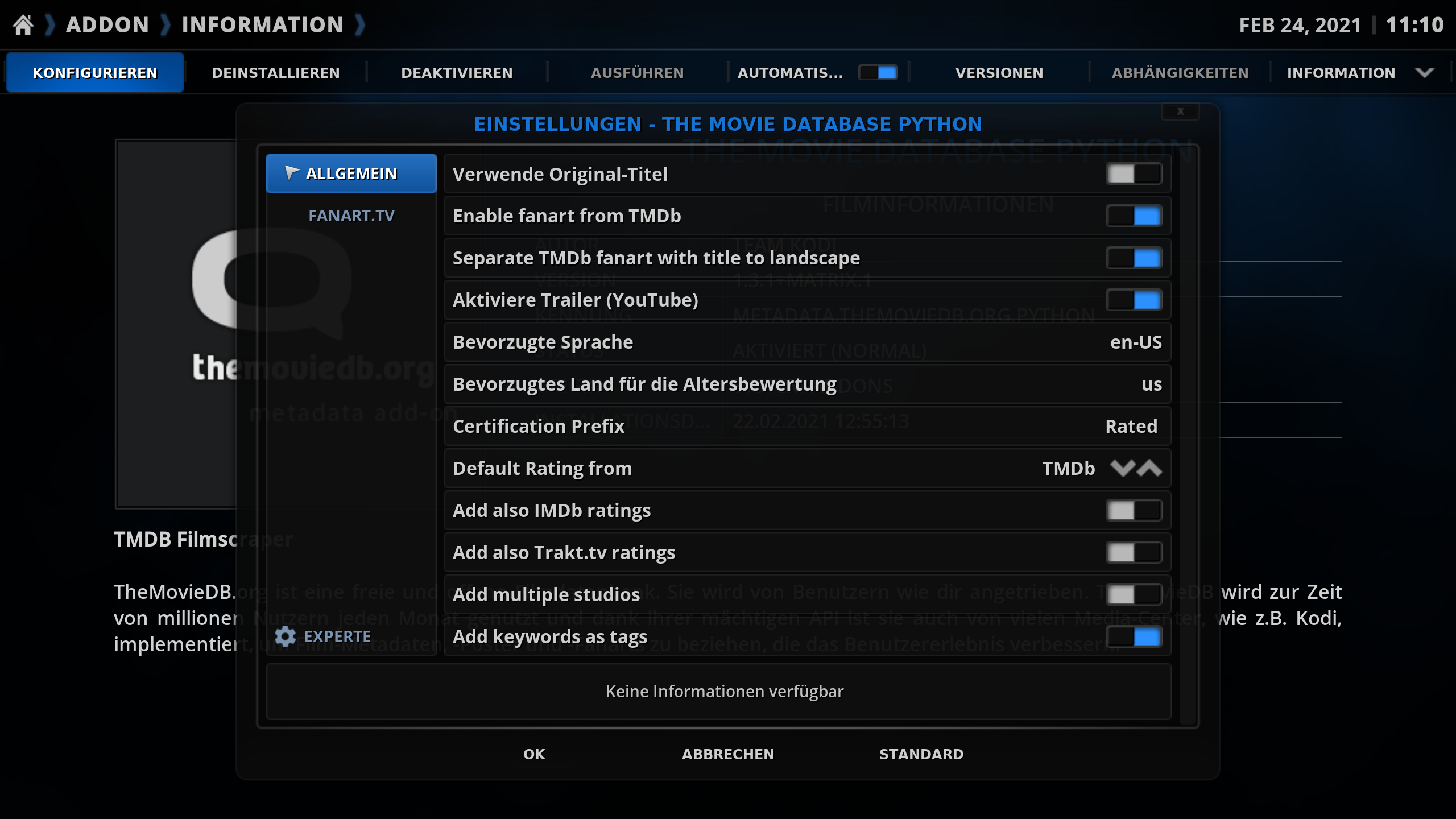Switch to the Fanart.tv category
Image resolution: width=1456 pixels, height=819 pixels.
[x=351, y=216]
